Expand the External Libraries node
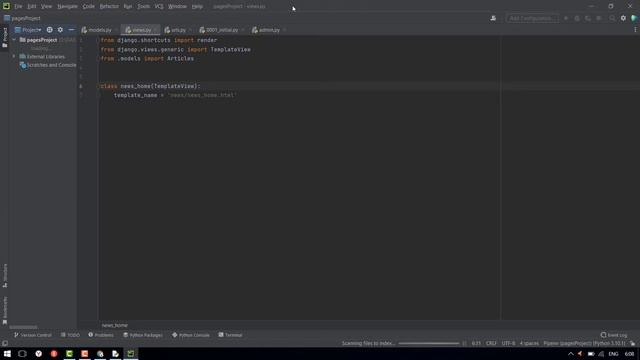 [x=14, y=56]
